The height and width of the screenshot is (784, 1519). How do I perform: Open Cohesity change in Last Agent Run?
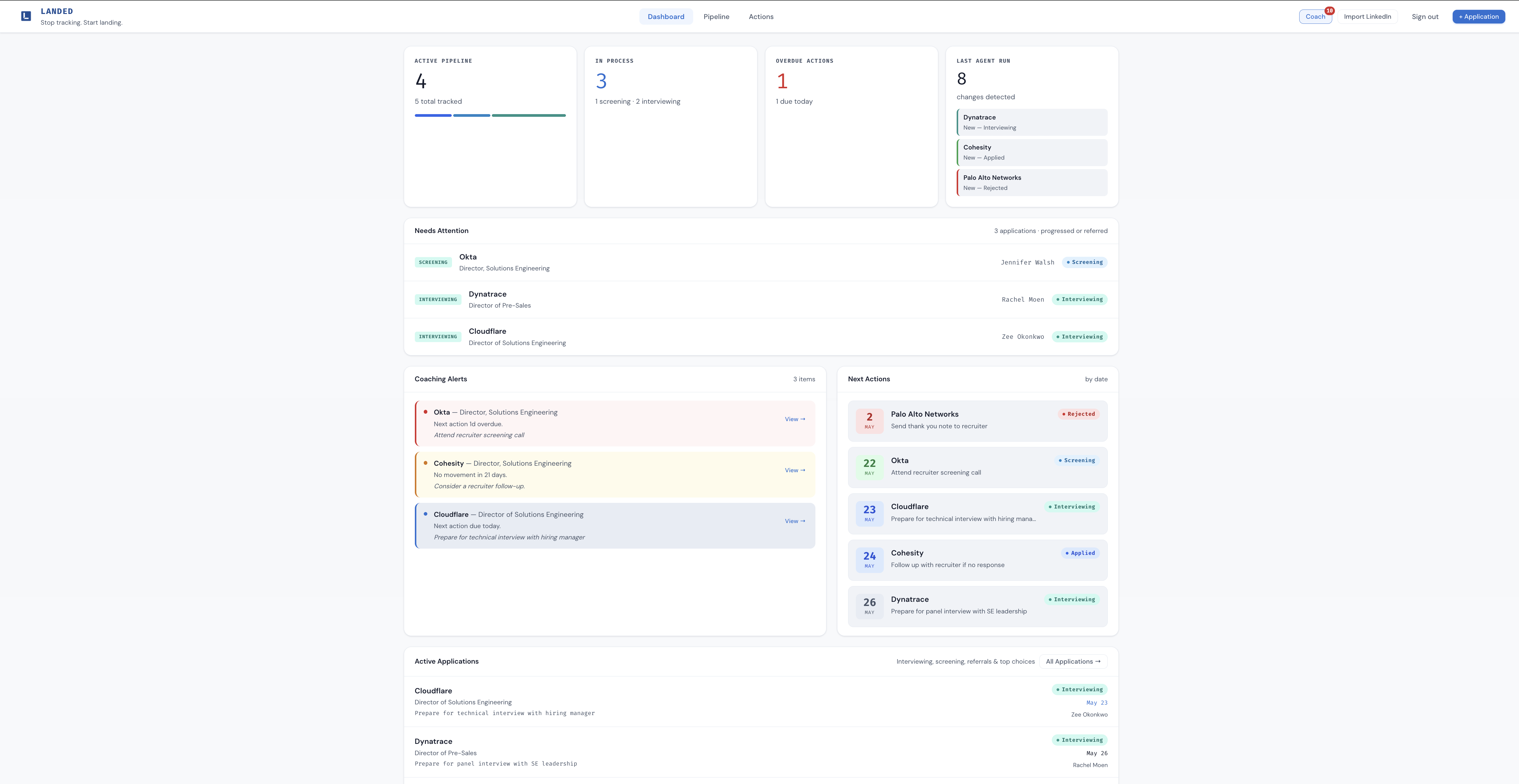pos(1031,152)
